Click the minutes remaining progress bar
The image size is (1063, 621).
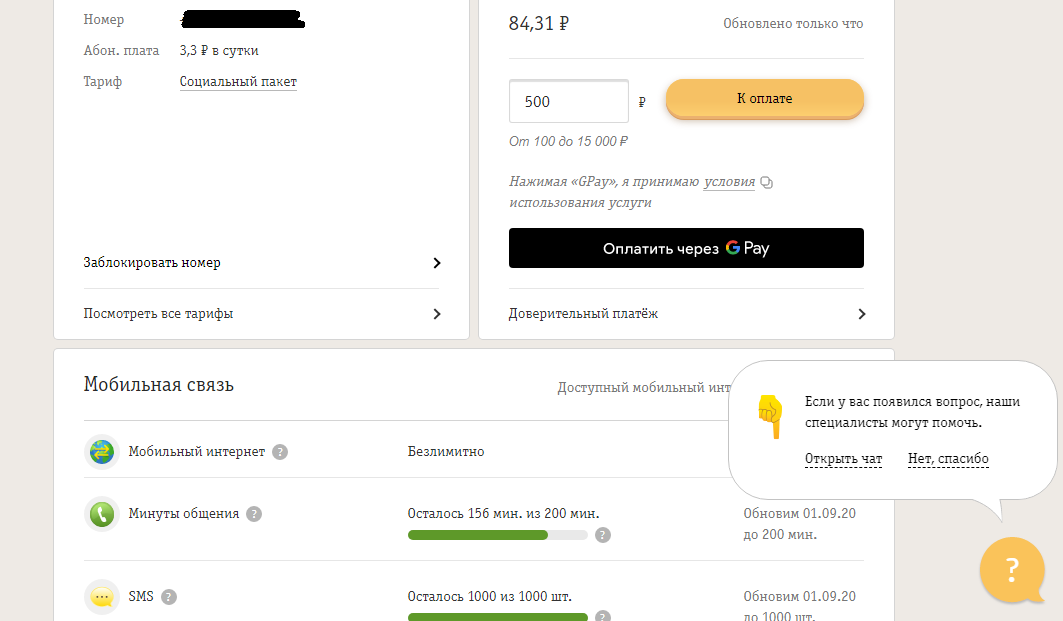[497, 535]
